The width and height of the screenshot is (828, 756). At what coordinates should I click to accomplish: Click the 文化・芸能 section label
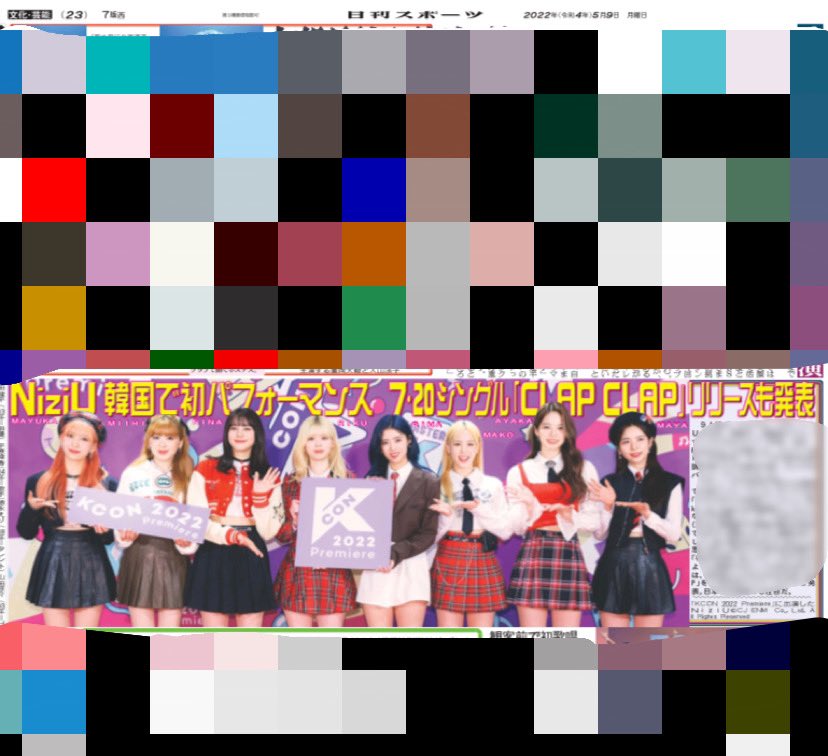tap(30, 15)
